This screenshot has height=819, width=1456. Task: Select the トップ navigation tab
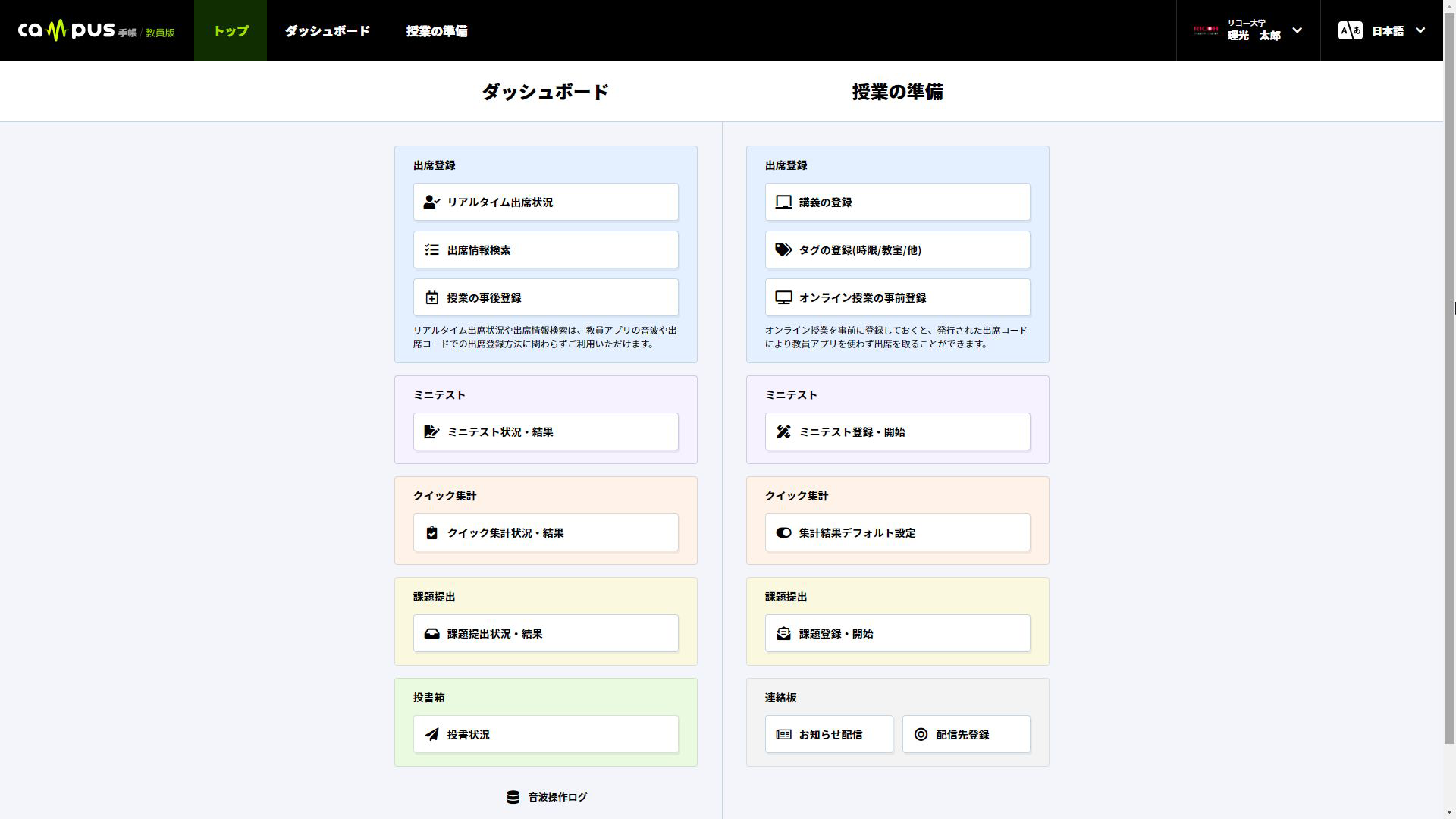pyautogui.click(x=231, y=31)
